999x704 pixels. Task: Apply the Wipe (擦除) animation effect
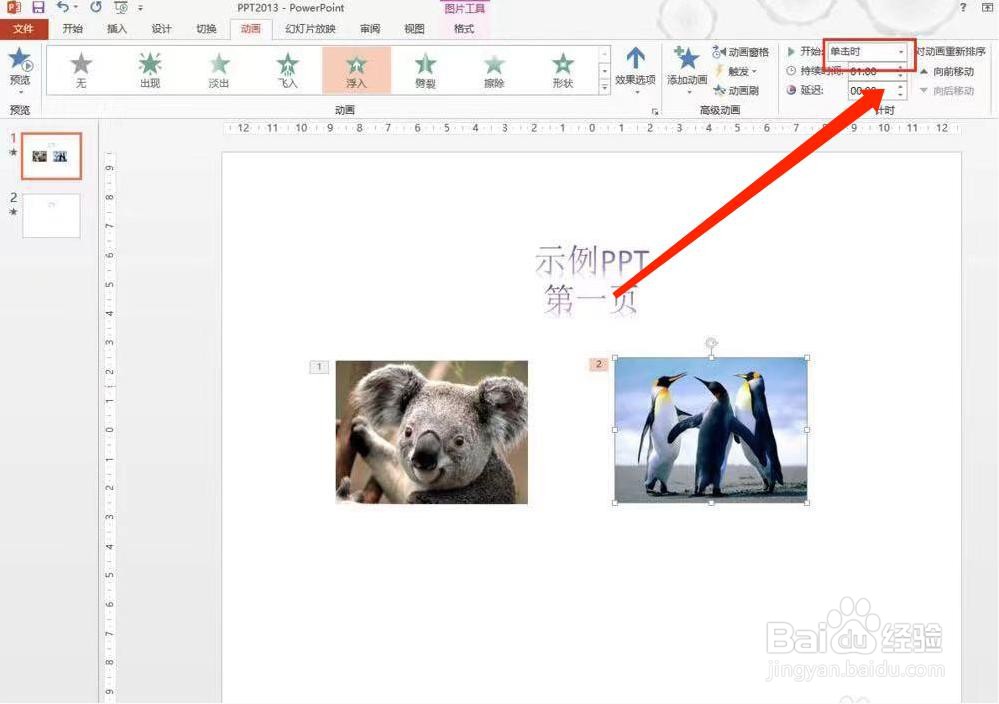click(x=494, y=70)
